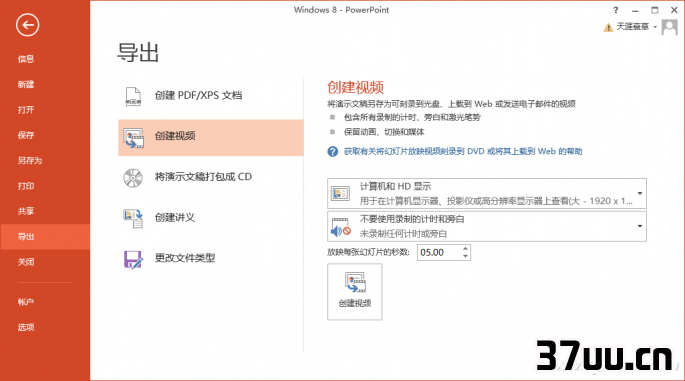Open the 天涯衰草 account dropdown arrow
This screenshot has width=685, height=381.
655,27
